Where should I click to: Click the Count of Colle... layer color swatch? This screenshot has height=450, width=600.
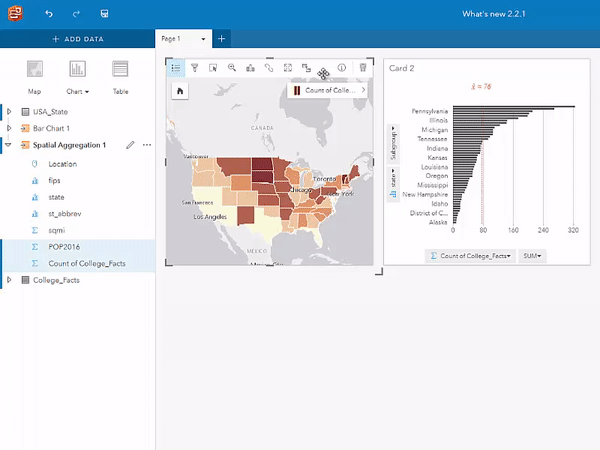[x=297, y=90]
